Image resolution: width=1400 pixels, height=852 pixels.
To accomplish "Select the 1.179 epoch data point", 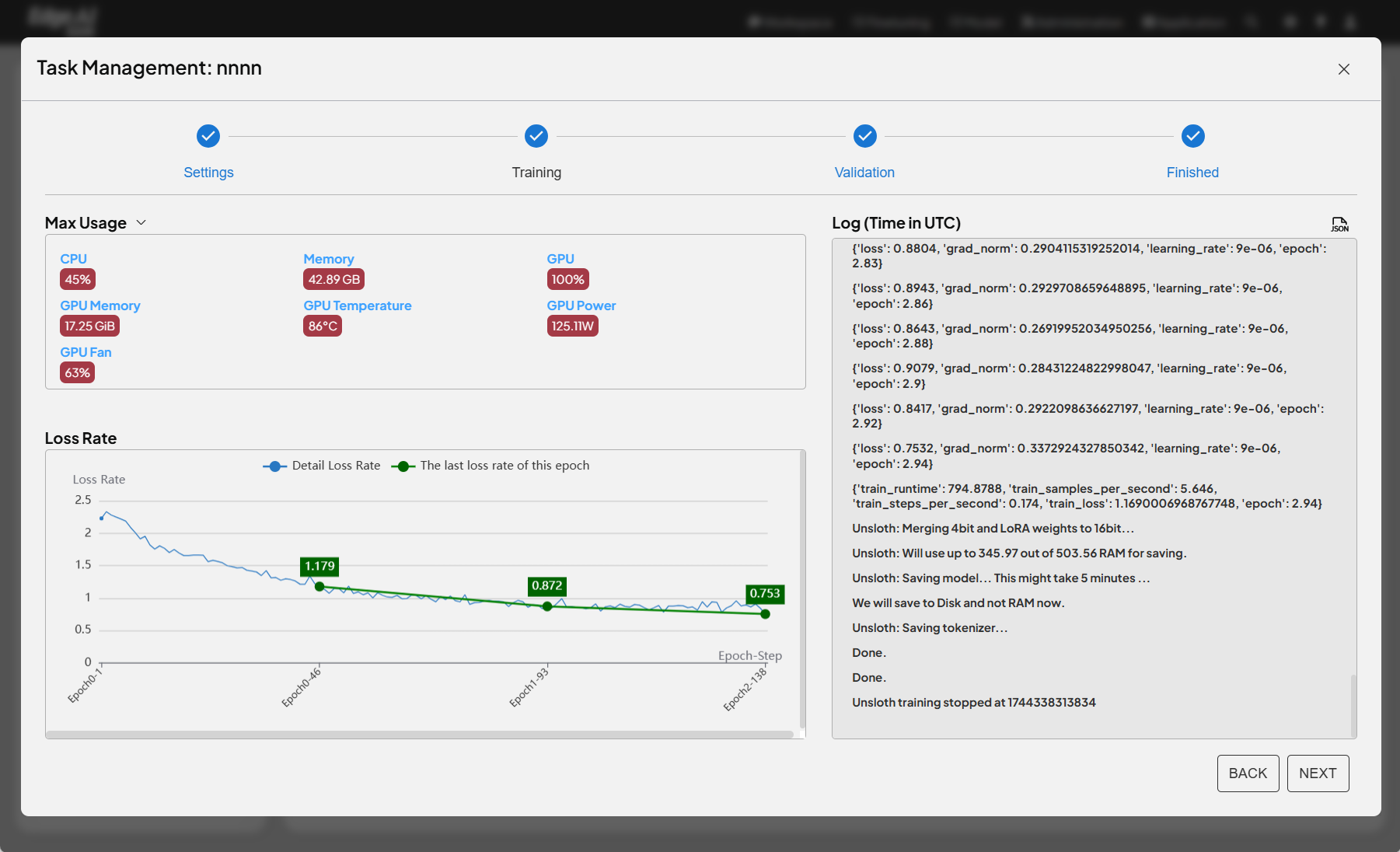I will click(x=319, y=586).
